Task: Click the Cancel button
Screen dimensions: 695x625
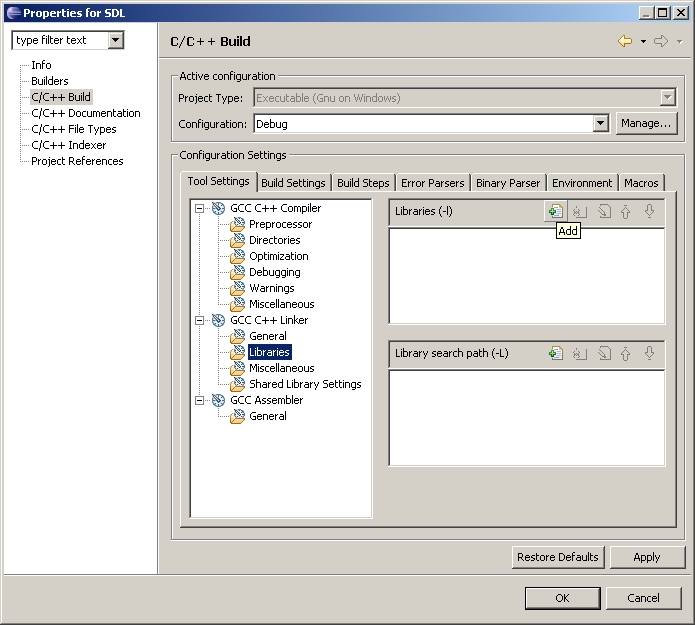Action: 643,598
